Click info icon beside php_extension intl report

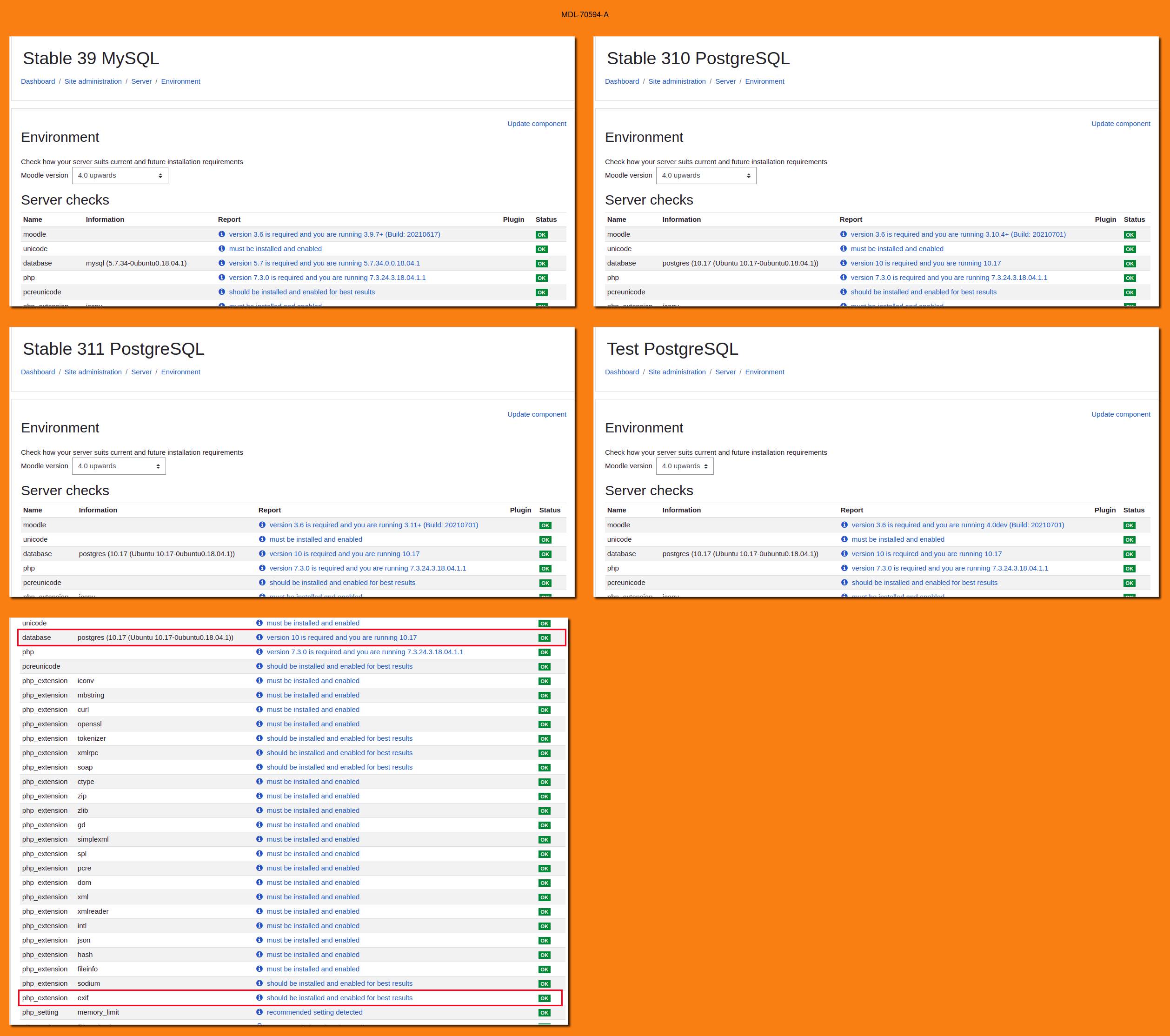259,925
